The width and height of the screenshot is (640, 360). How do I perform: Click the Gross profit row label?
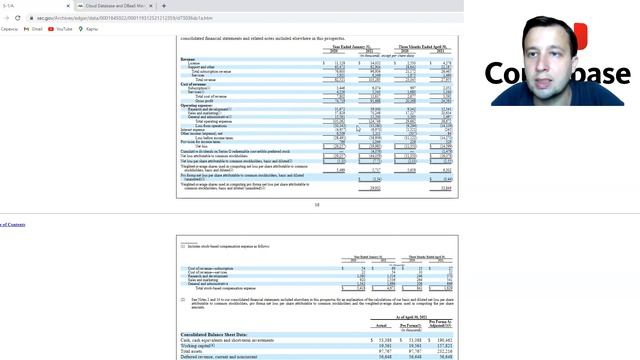coord(204,101)
